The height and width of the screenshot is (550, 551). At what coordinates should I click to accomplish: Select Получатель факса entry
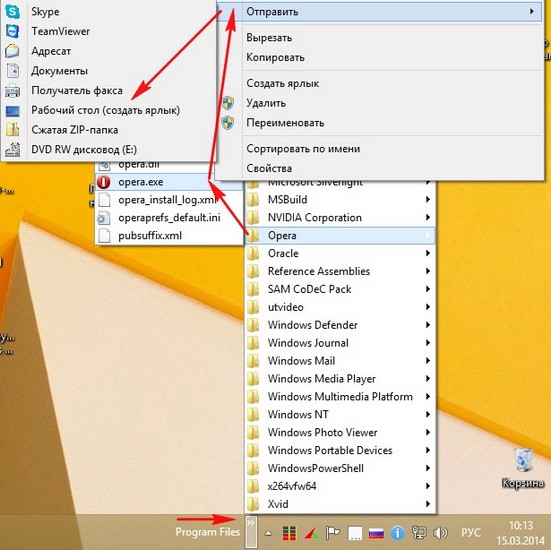tap(108, 91)
